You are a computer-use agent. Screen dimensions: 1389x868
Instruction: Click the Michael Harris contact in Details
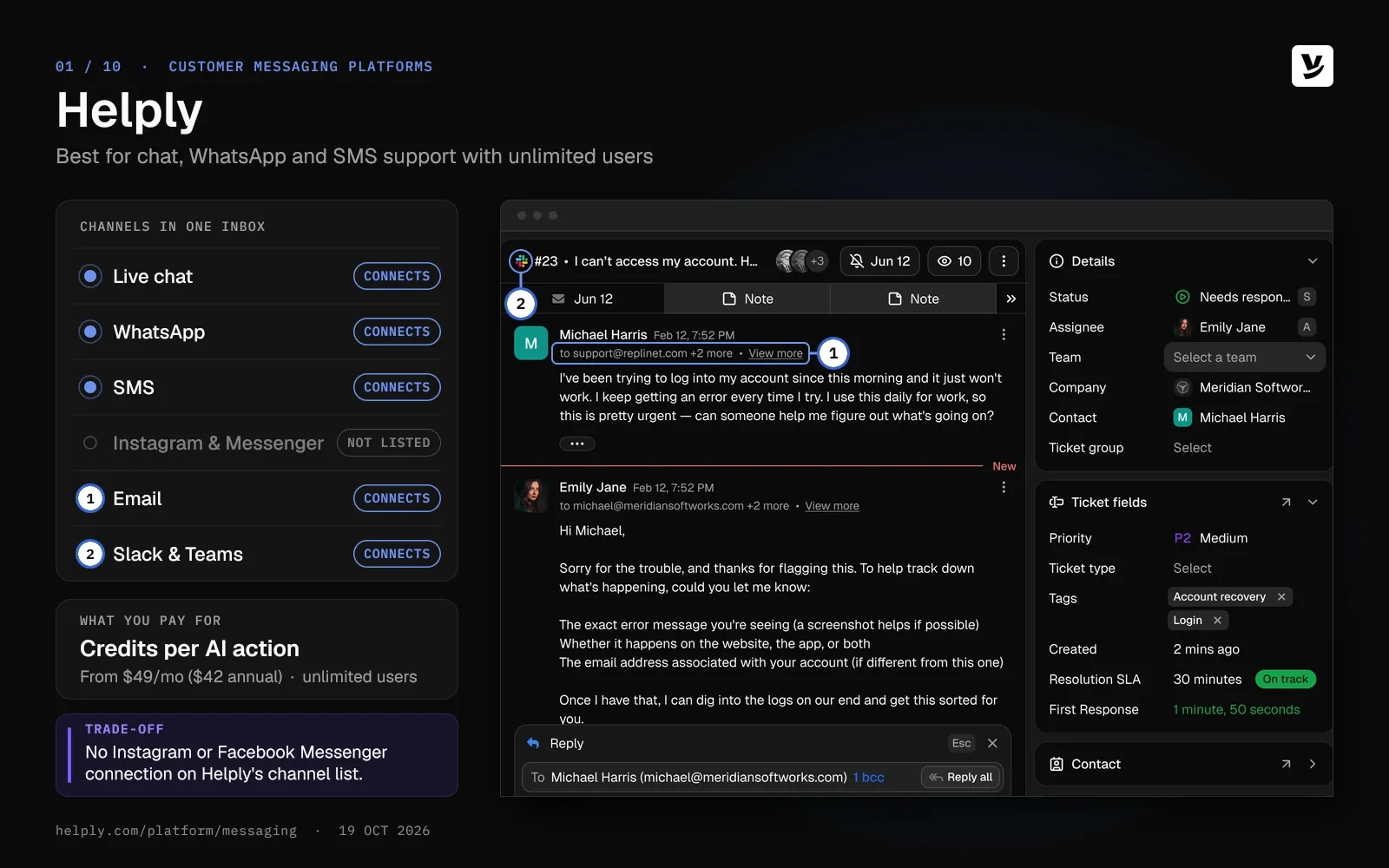(1229, 418)
